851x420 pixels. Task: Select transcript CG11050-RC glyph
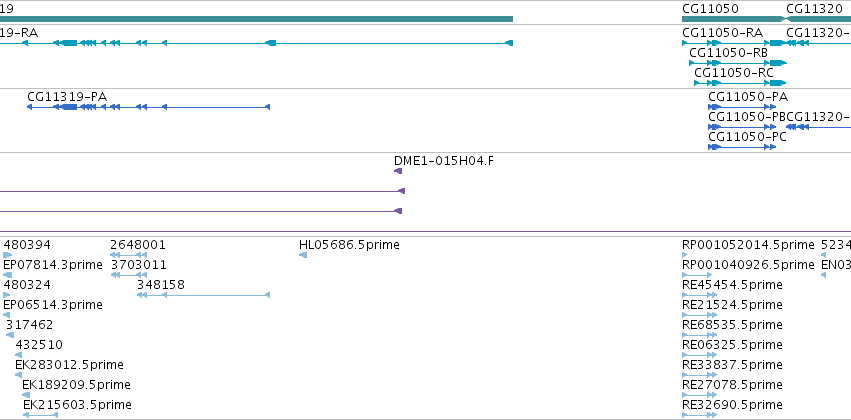tap(740, 83)
